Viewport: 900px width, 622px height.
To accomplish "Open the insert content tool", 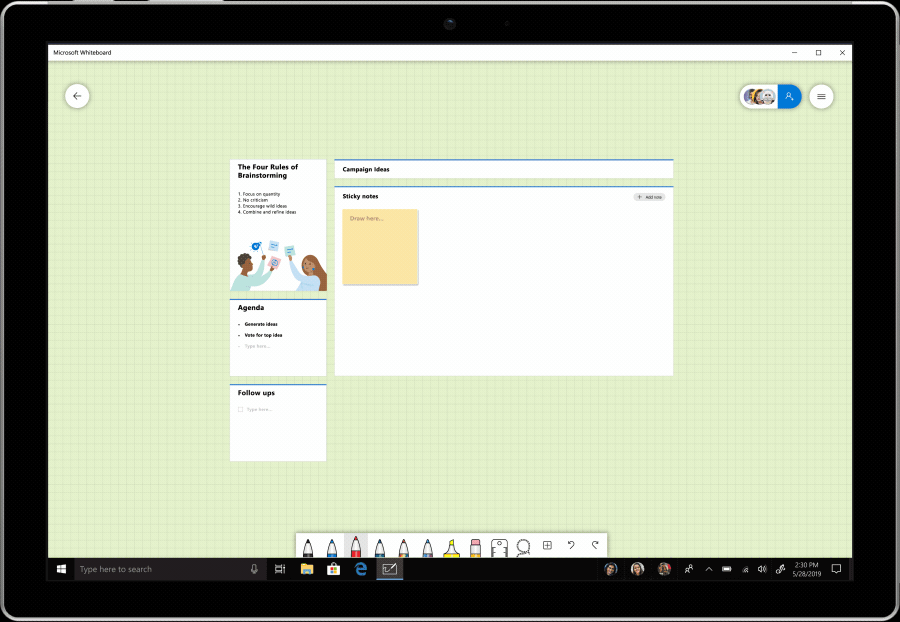I will pyautogui.click(x=547, y=545).
